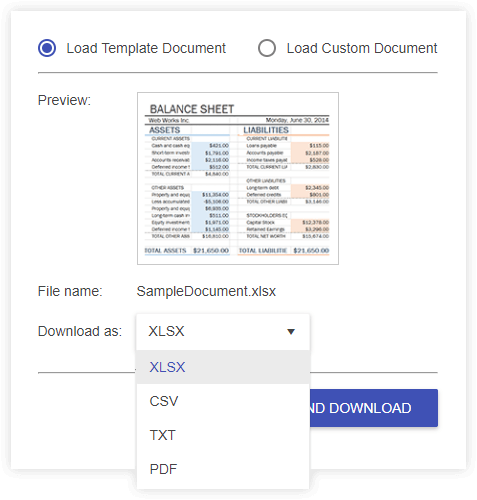
Task: Click the 'Load Template Document' label text
Action: coord(146,48)
